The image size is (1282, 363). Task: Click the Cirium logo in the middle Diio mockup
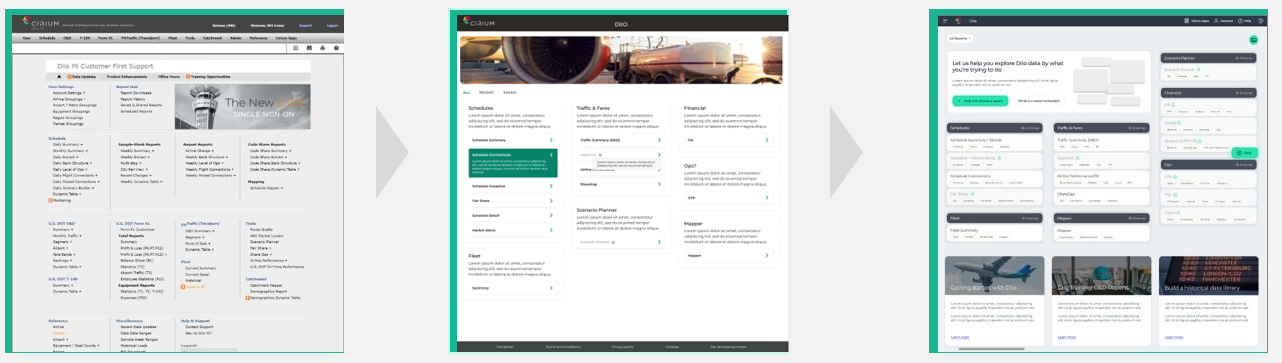pyautogui.click(x=478, y=22)
